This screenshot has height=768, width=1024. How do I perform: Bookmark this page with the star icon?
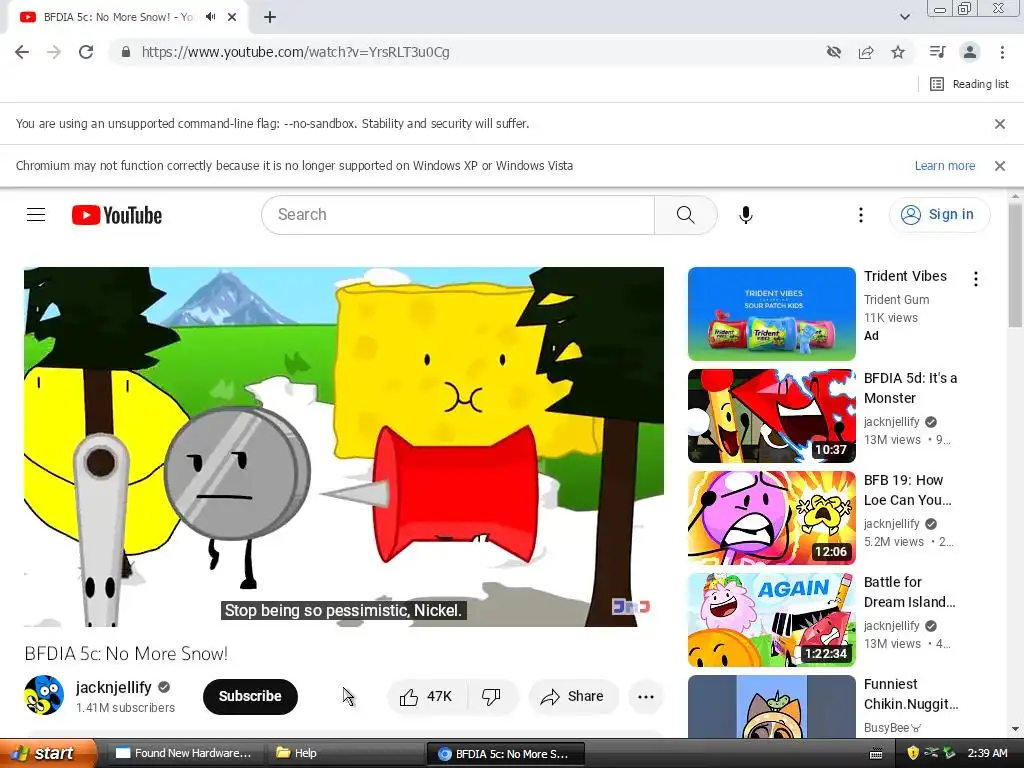pos(898,52)
